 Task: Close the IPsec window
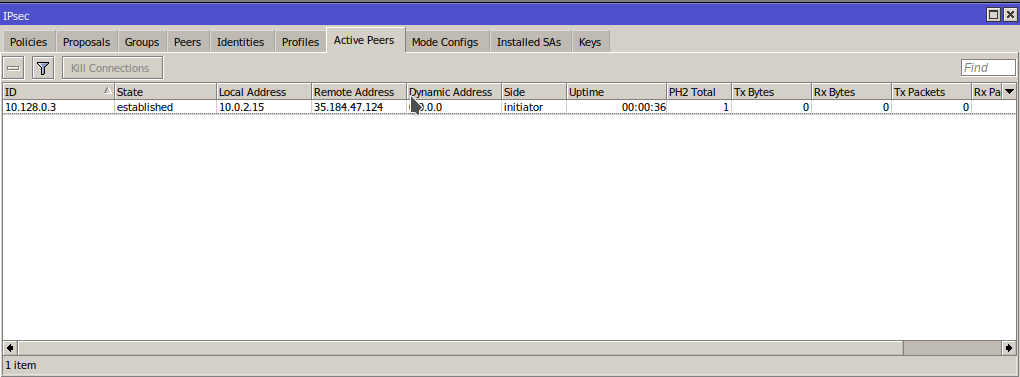1010,14
